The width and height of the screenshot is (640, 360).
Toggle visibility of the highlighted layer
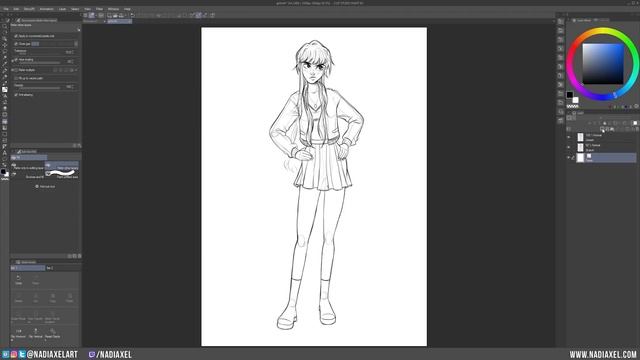point(569,157)
